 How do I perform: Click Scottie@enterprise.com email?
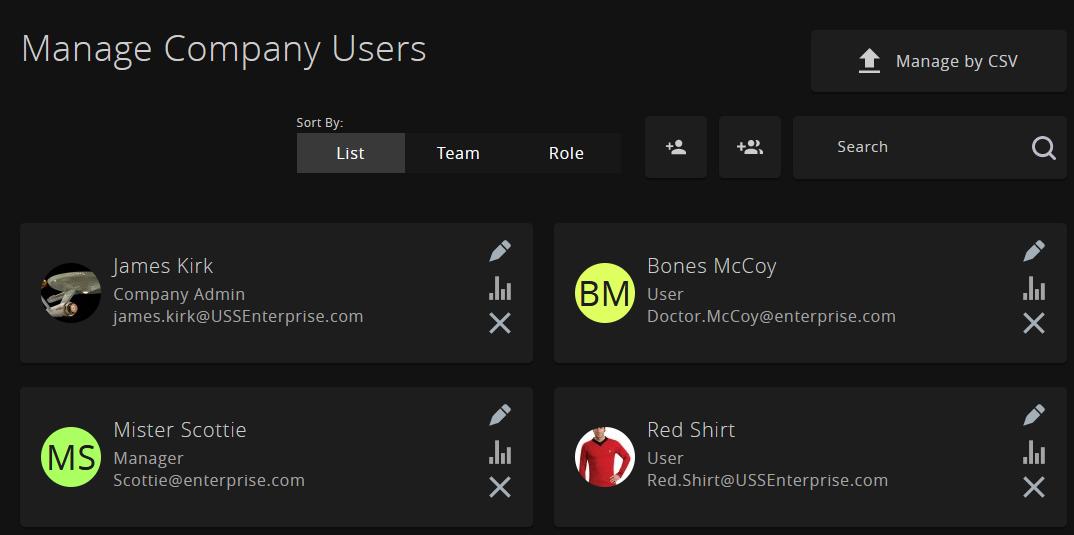coord(209,480)
